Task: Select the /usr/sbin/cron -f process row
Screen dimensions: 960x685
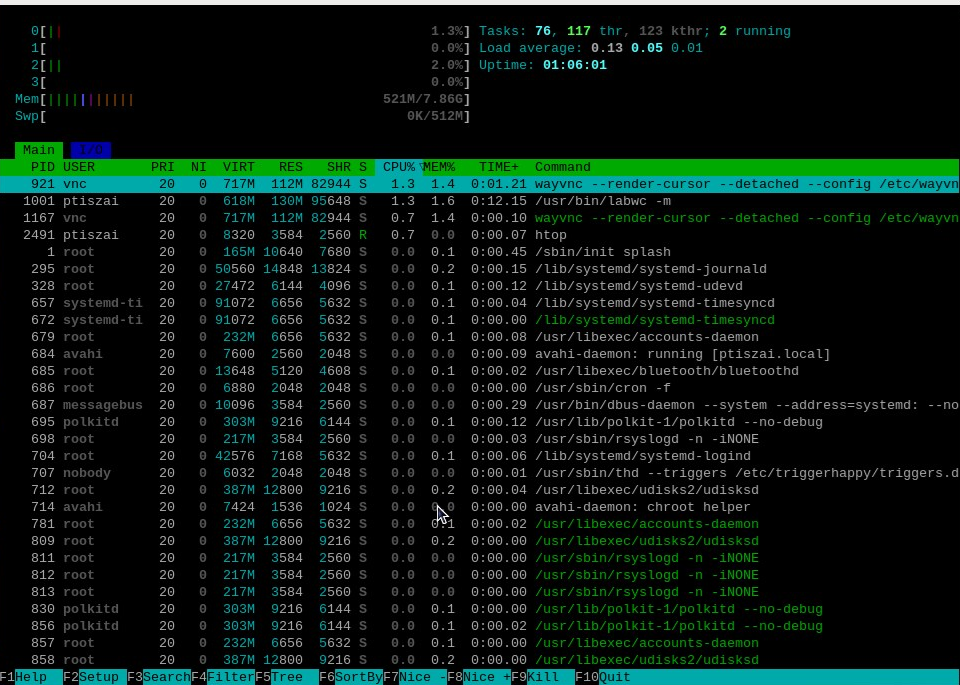Action: click(480, 388)
